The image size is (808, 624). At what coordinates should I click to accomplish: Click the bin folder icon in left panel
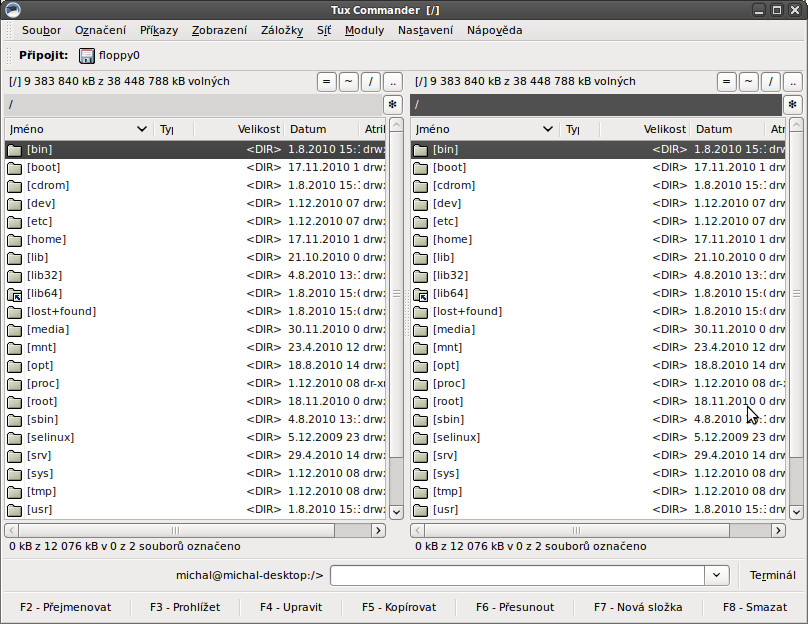(x=14, y=150)
